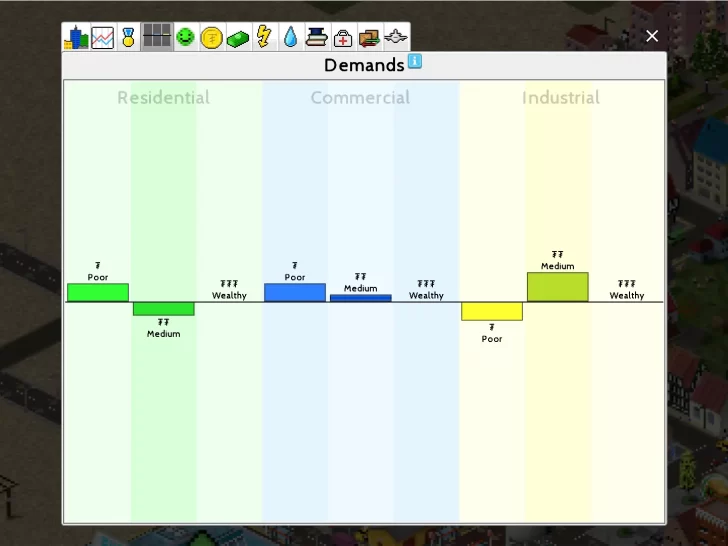The height and width of the screenshot is (546, 728).
Task: Open the crates trade tab
Action: point(369,38)
